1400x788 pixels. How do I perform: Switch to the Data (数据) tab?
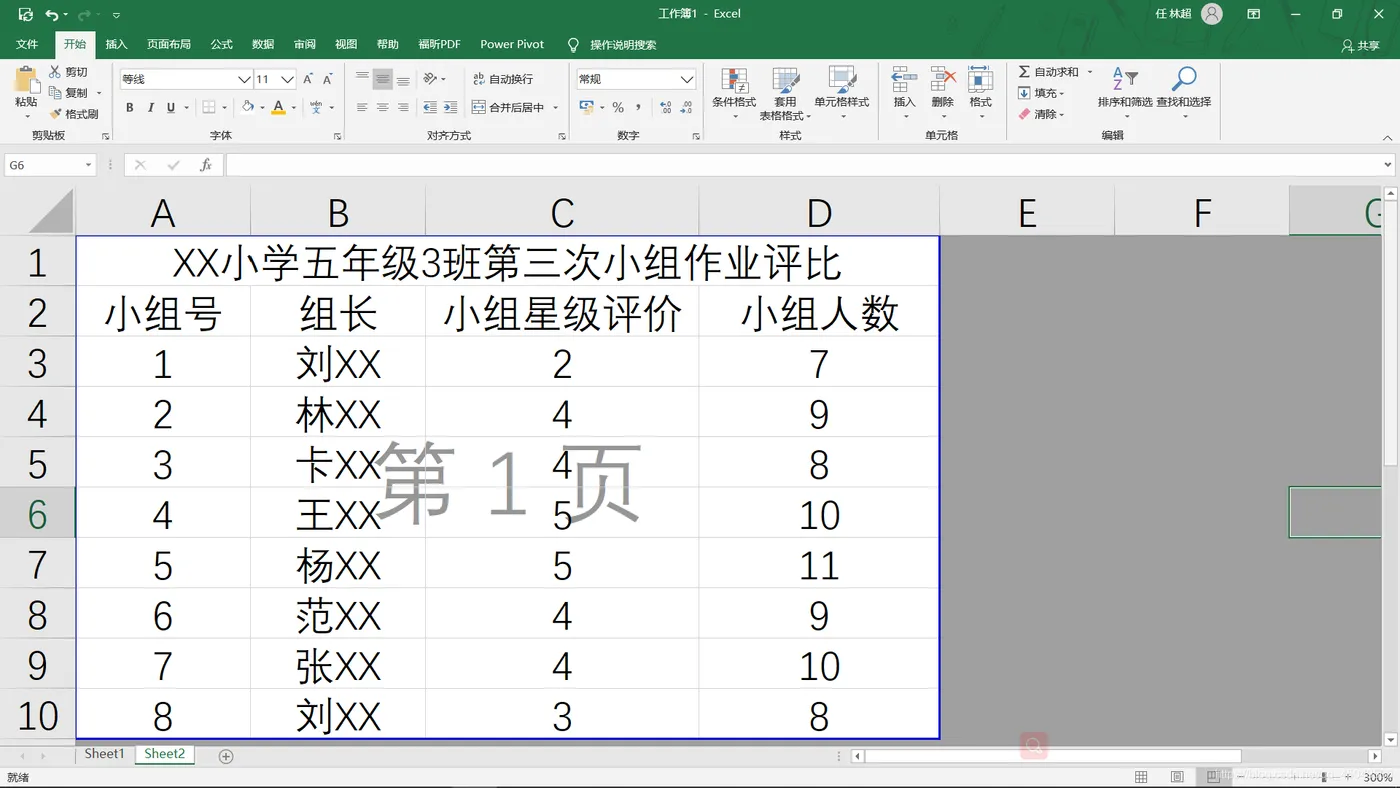coord(263,44)
